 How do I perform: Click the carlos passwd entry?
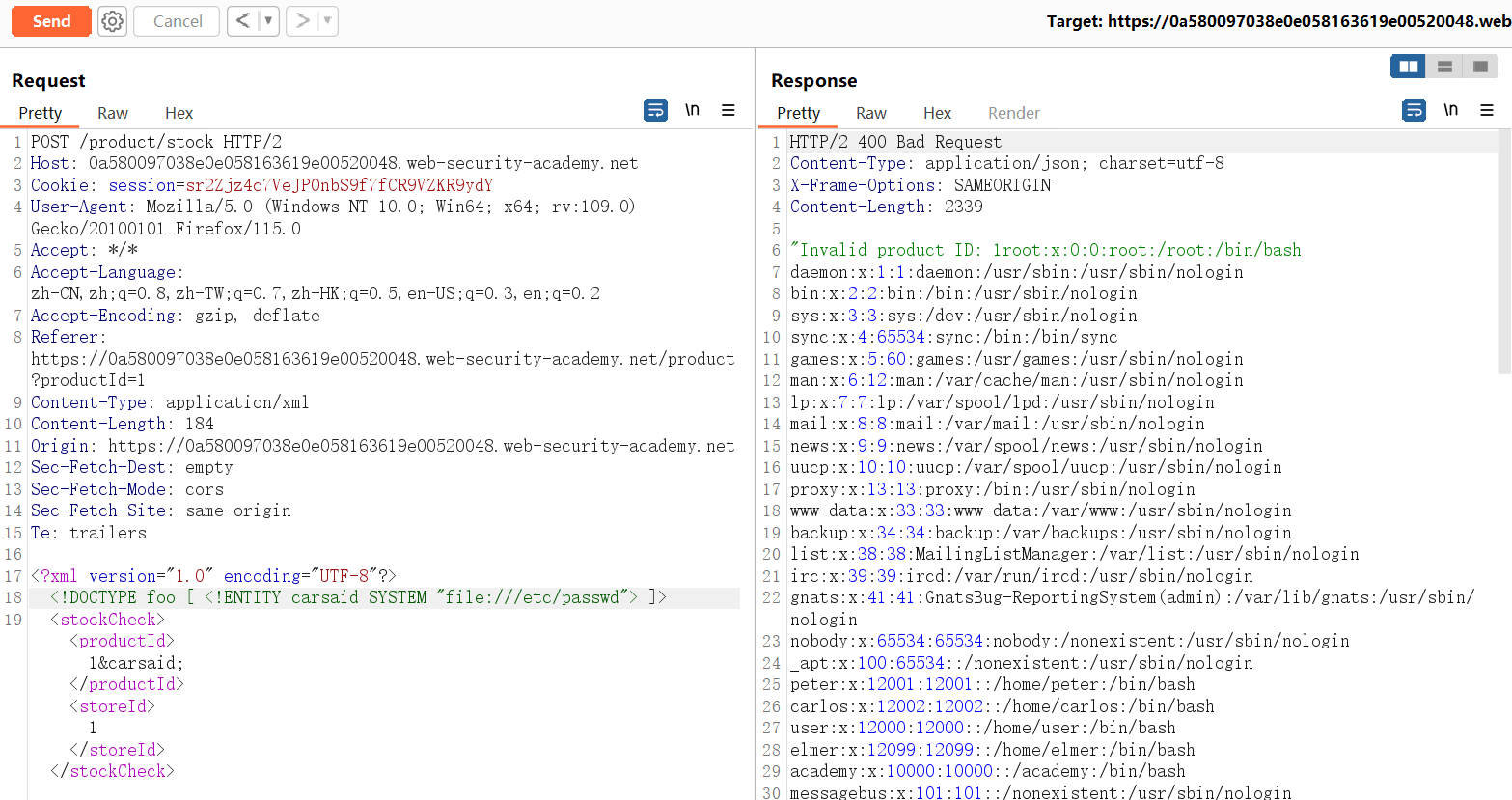[1003, 706]
